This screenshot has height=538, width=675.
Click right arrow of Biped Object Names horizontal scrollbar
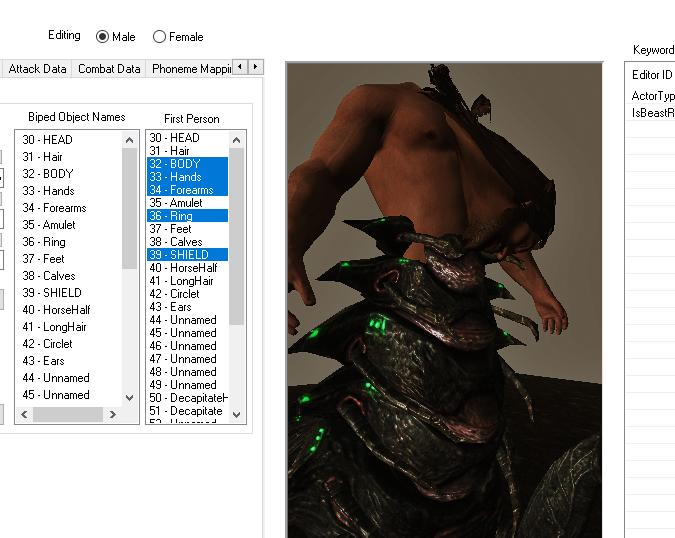click(x=113, y=414)
